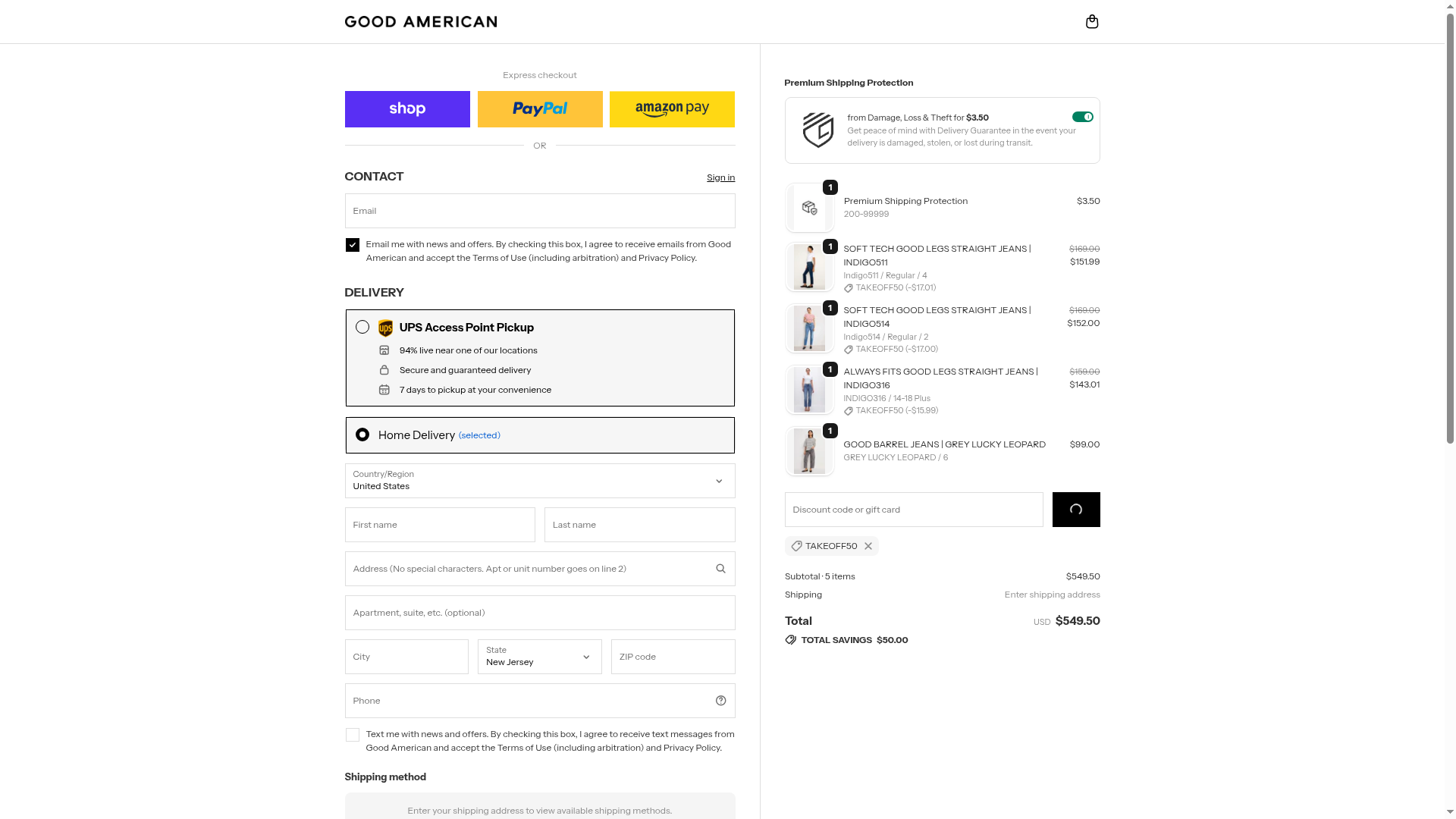Click the shipping protection shield icon
The height and width of the screenshot is (819, 1456).
[x=817, y=130]
